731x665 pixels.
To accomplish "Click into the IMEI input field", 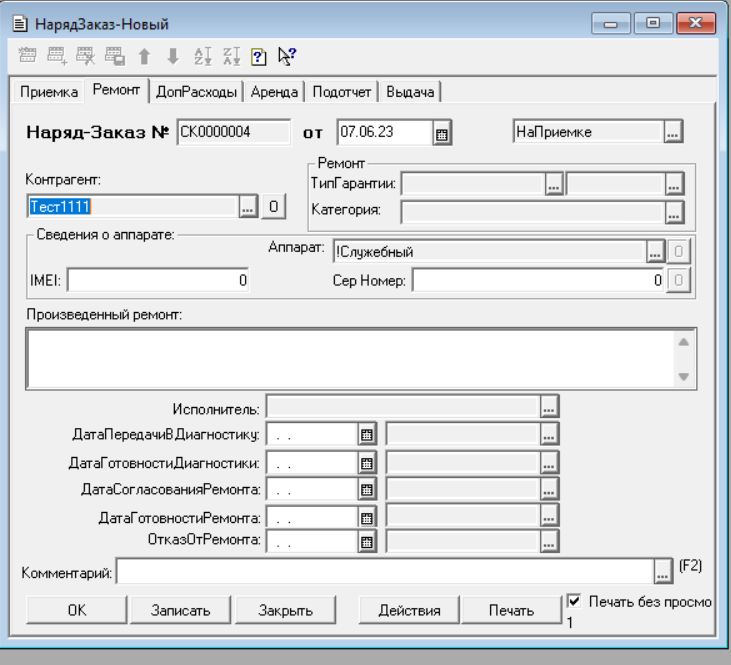I will [x=158, y=282].
